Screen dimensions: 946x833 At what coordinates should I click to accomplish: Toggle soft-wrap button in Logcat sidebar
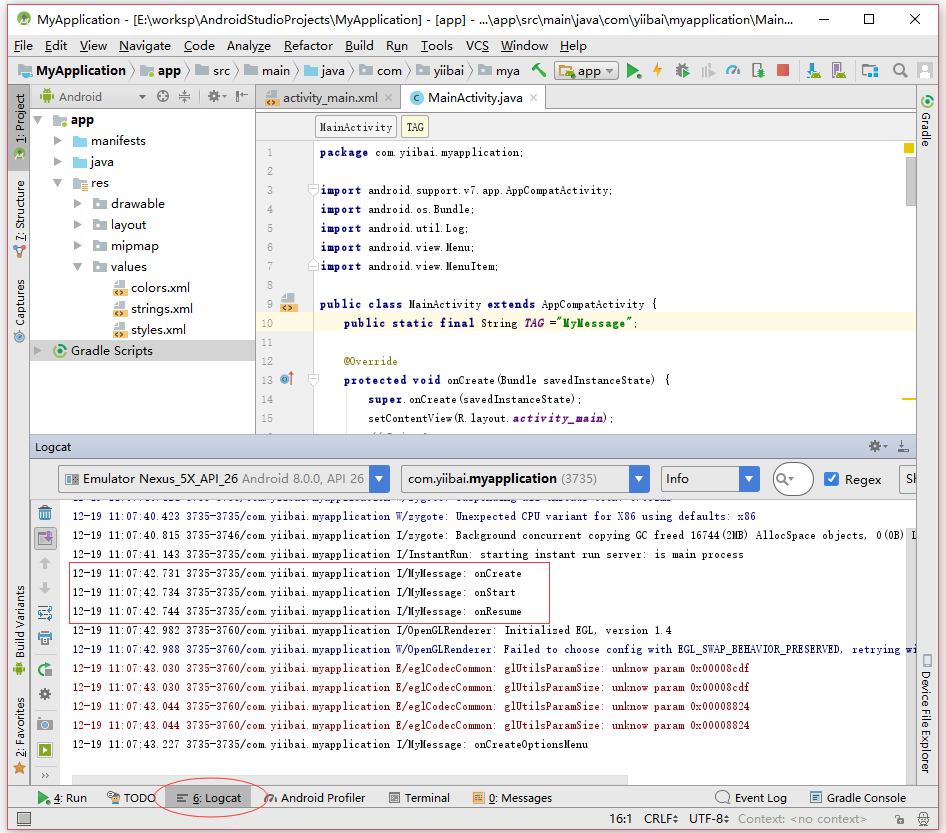(x=45, y=613)
